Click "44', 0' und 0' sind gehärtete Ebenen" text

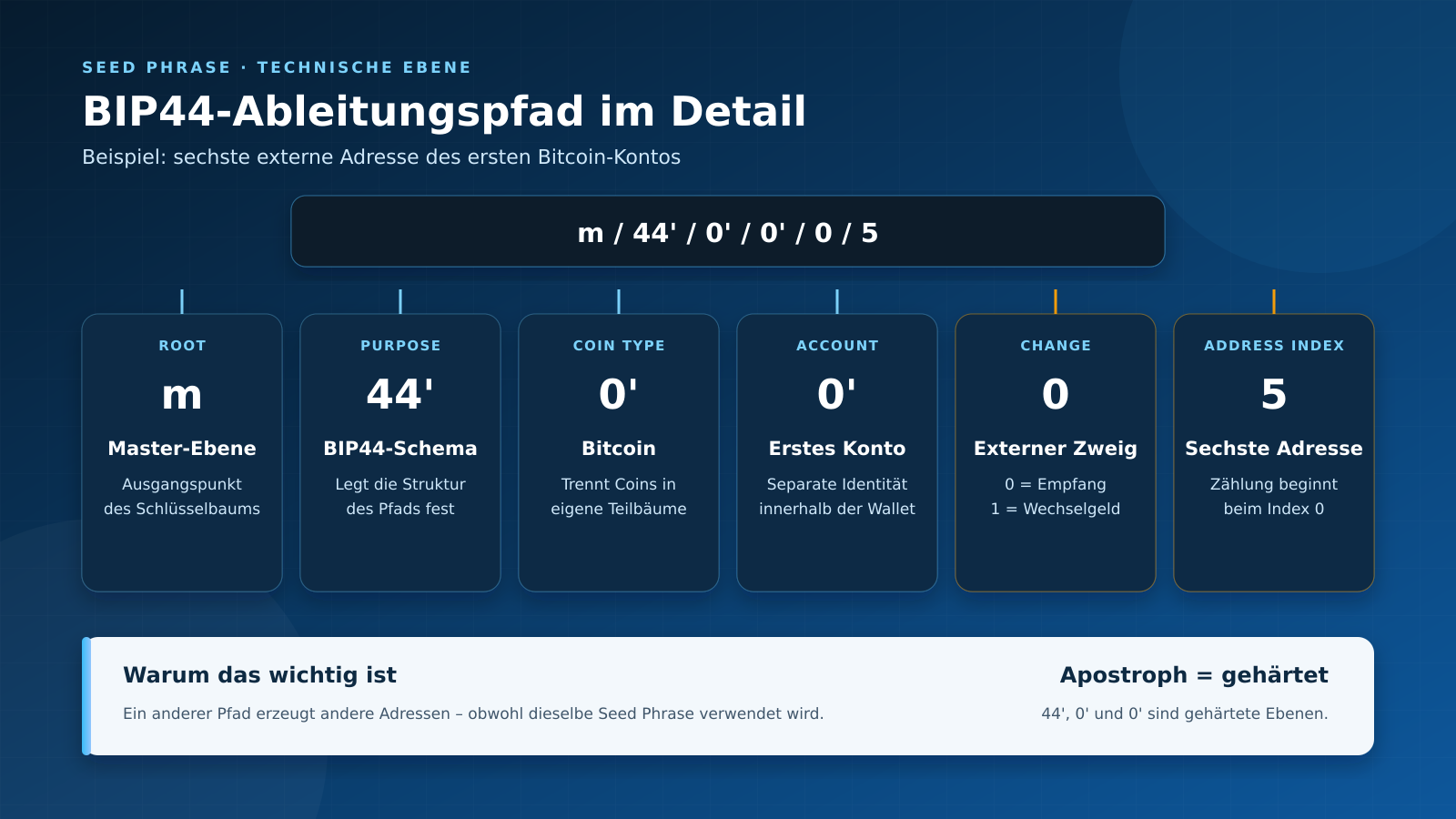(1185, 713)
